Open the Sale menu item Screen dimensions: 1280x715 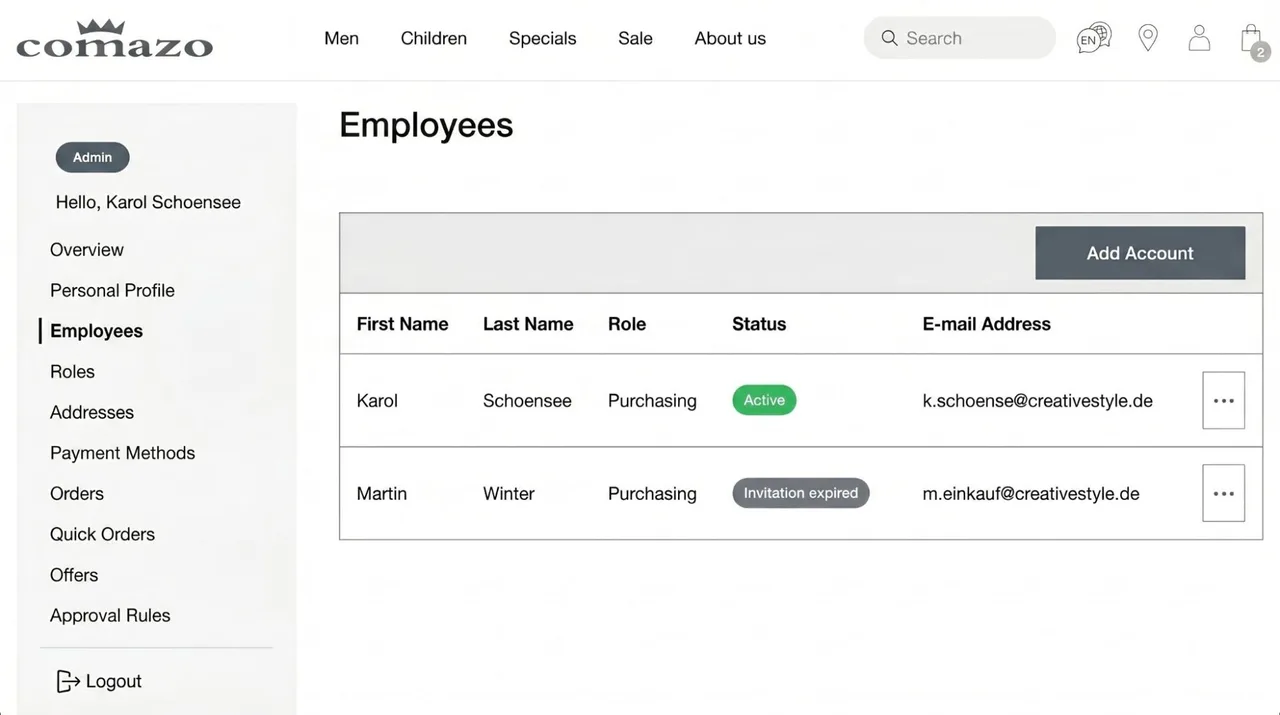(x=635, y=38)
